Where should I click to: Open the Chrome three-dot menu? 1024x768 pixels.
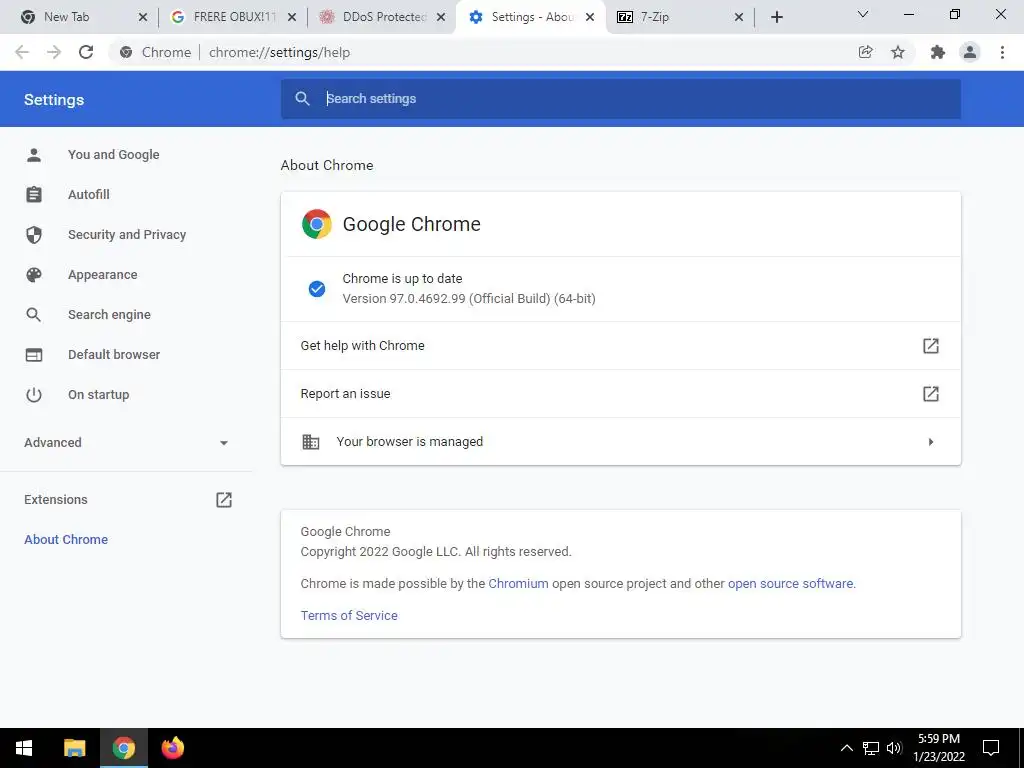click(x=1002, y=52)
